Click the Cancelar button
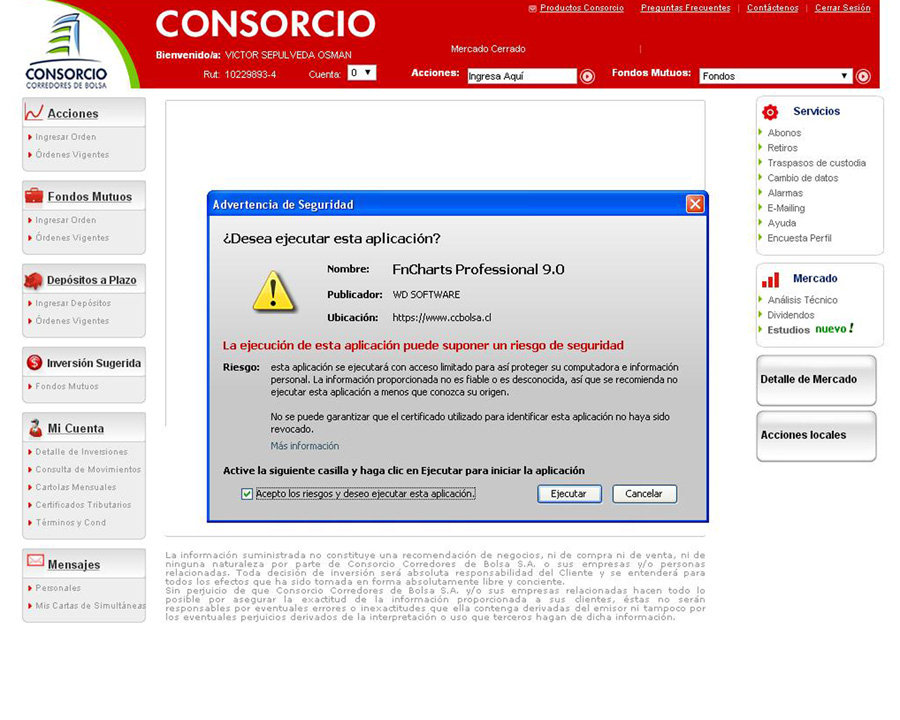Screen dimensions: 900x720 644,494
